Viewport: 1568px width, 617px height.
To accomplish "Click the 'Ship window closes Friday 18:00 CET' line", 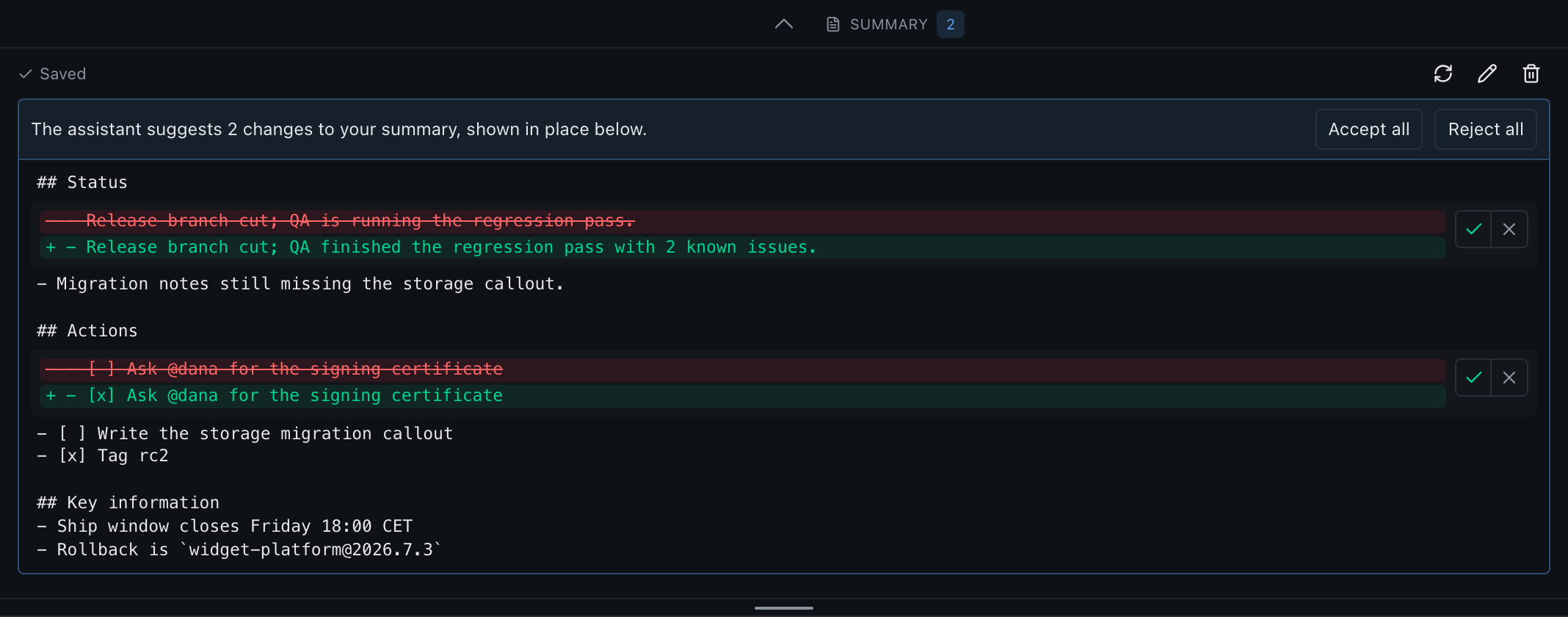I will (225, 526).
